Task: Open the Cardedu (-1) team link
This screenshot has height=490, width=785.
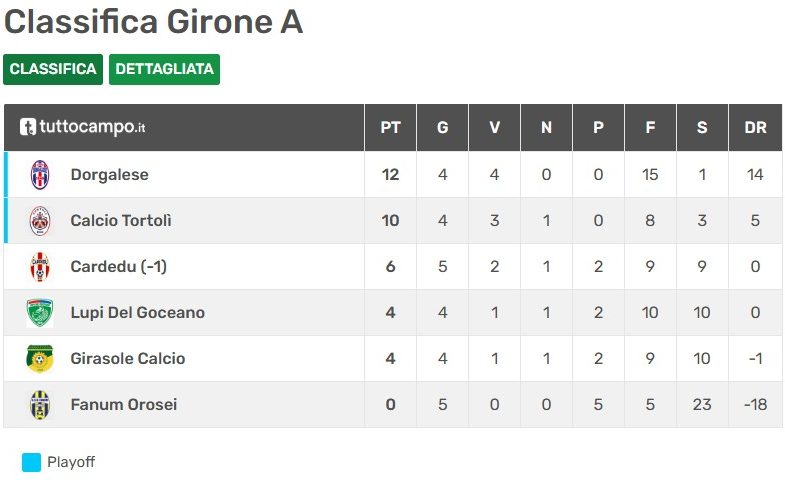Action: [119, 267]
